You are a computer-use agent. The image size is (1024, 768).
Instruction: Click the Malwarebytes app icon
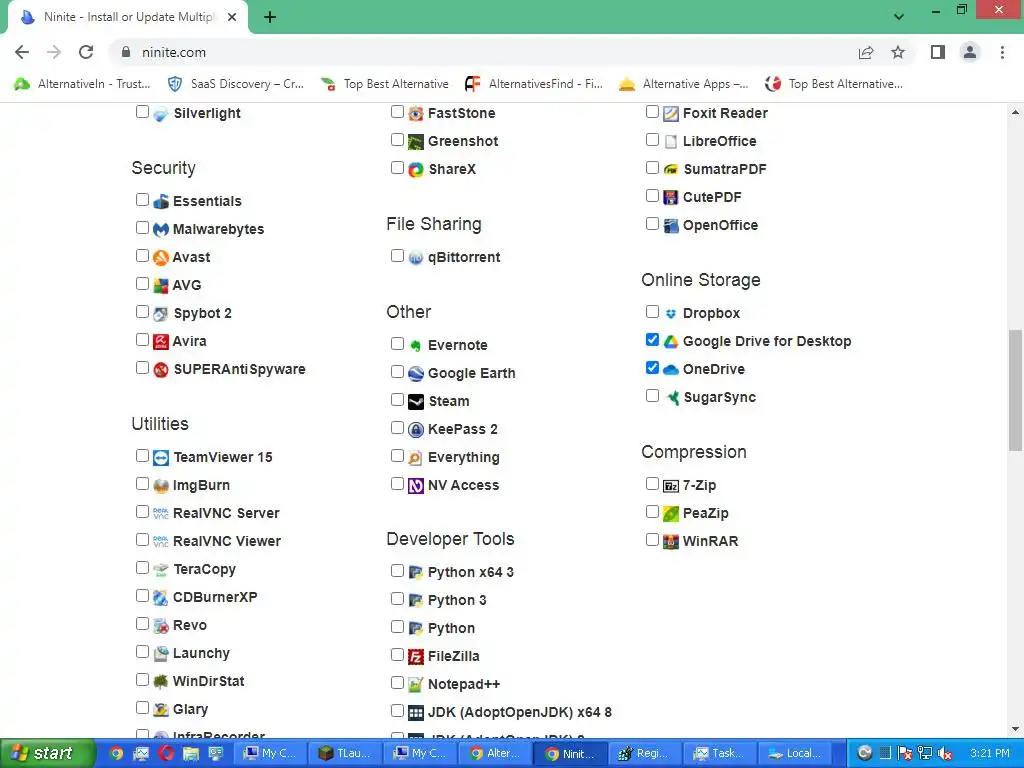[161, 230]
